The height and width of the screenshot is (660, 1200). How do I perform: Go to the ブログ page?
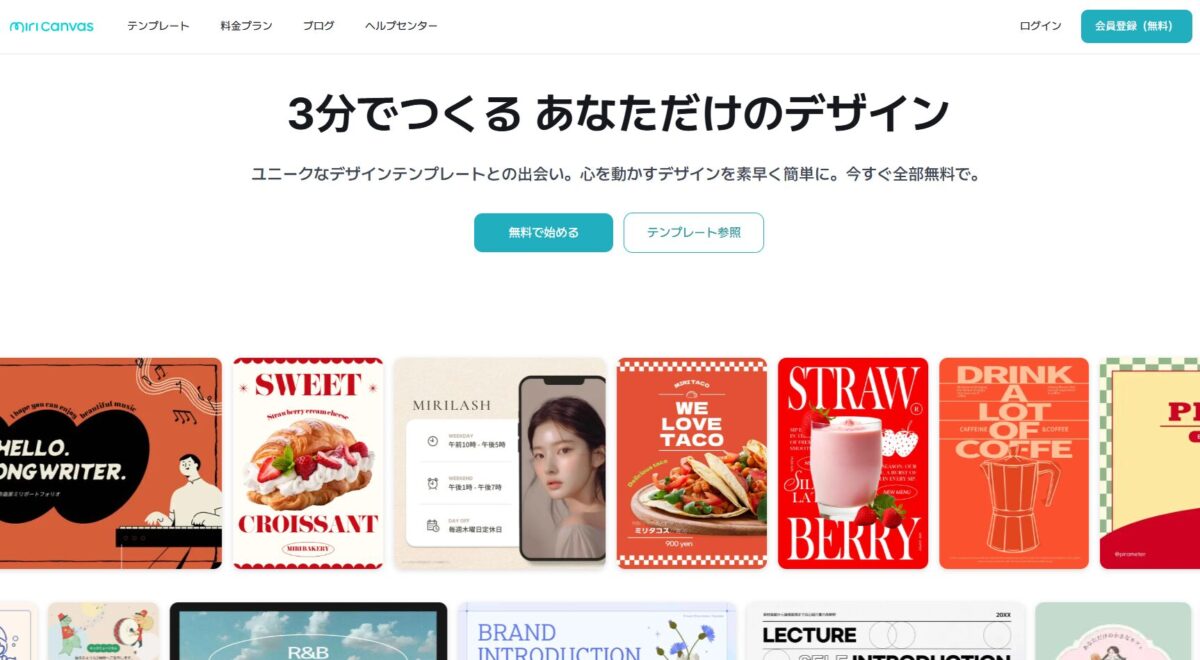click(x=319, y=26)
